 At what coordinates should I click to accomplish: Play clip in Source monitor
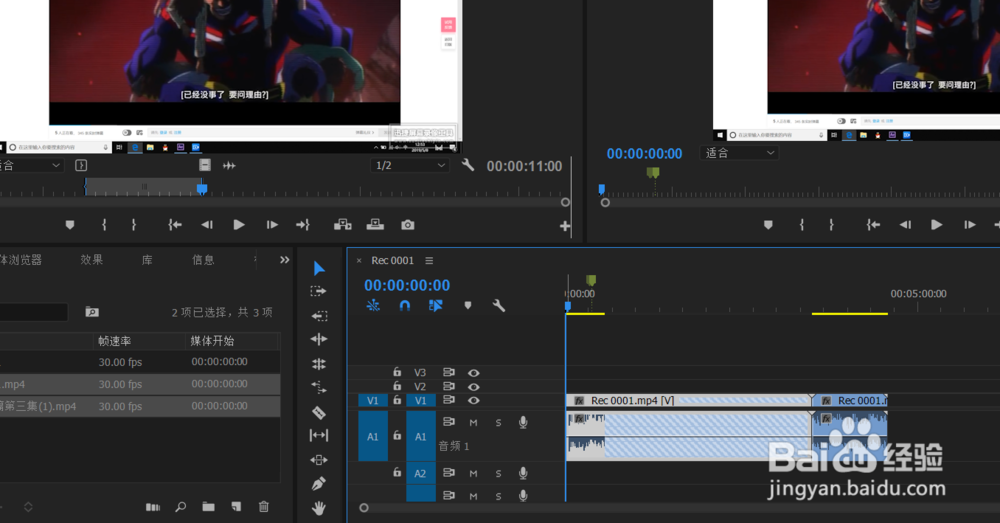pos(239,225)
